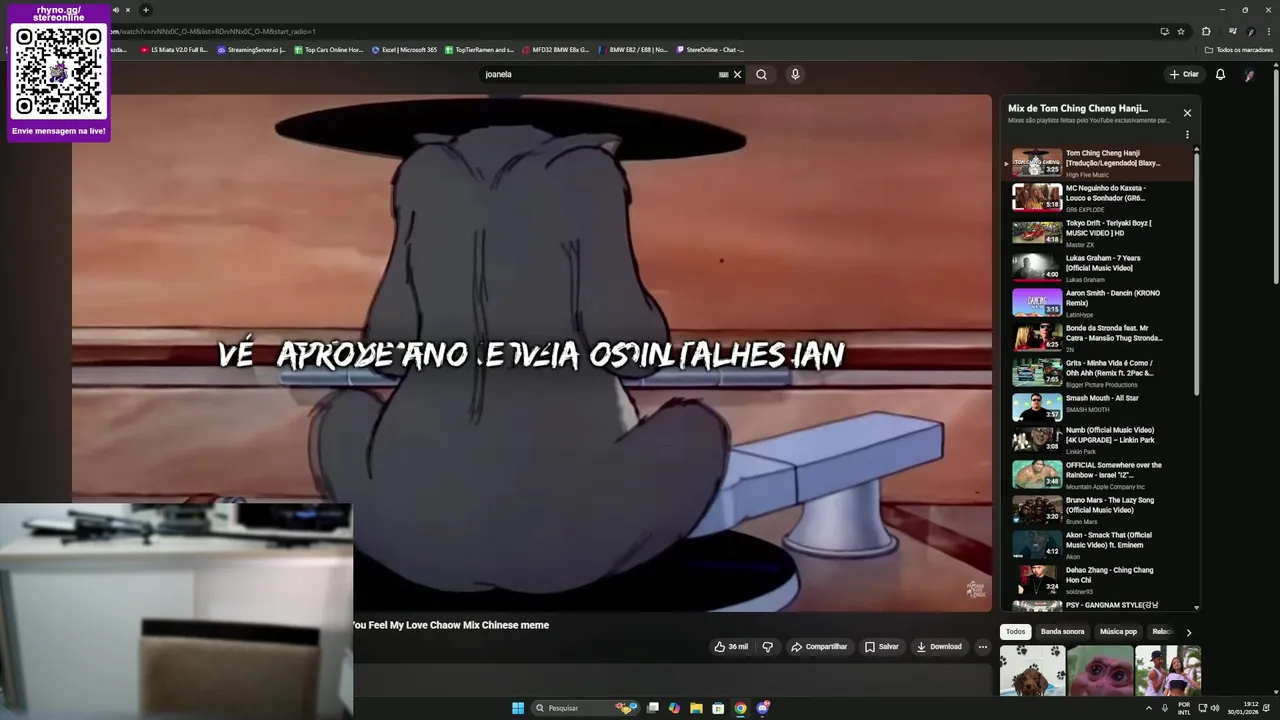Click the Compartilhar button
The width and height of the screenshot is (1280, 720).
pos(818,647)
